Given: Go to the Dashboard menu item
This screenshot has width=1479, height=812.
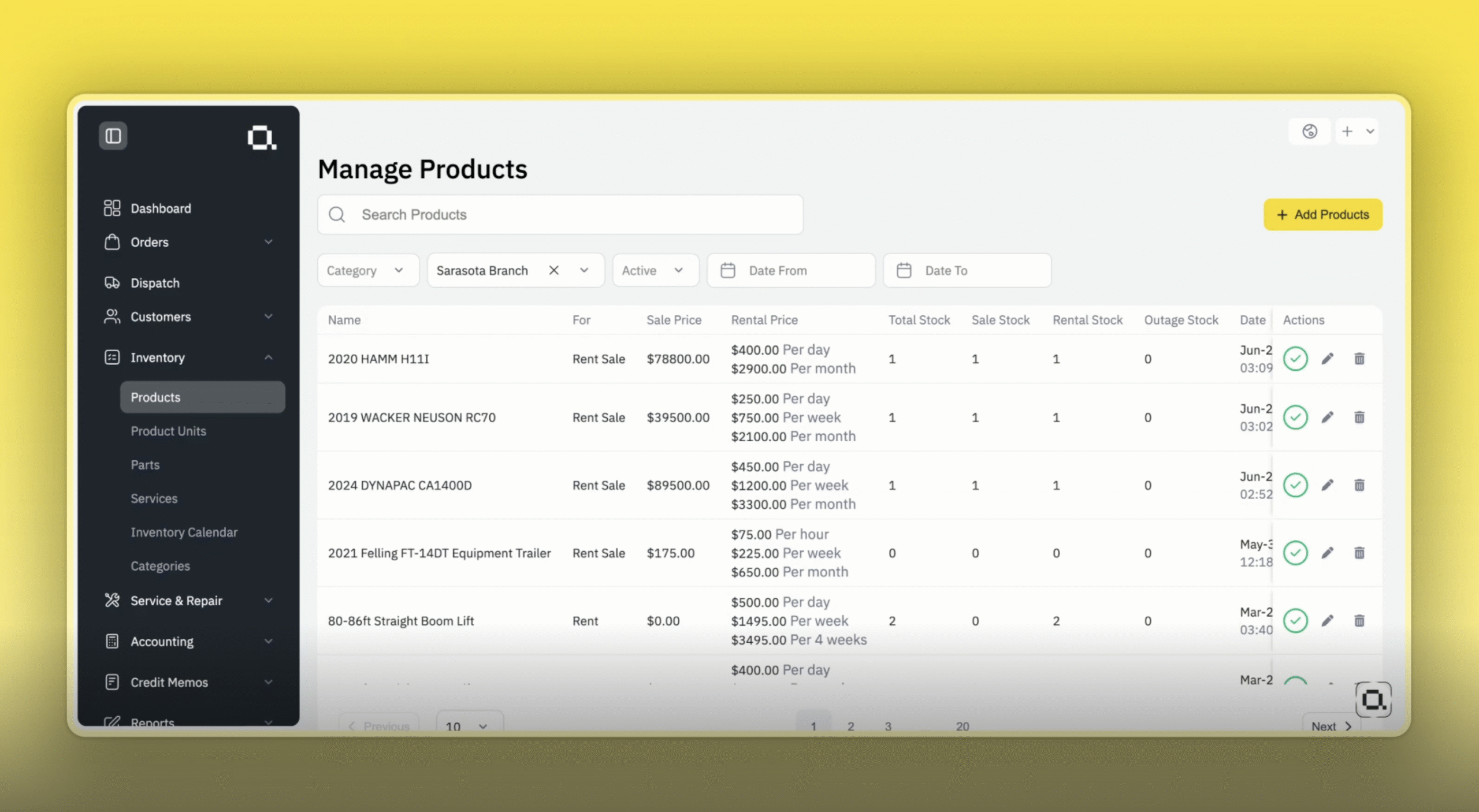Looking at the screenshot, I should [161, 208].
